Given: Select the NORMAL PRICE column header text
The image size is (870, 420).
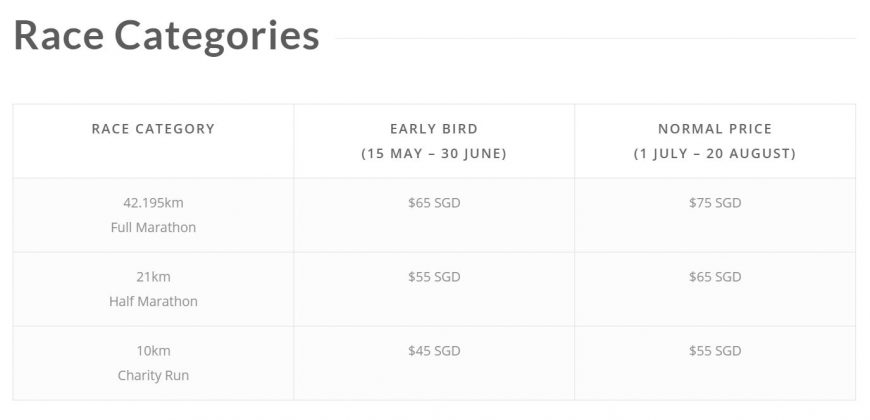Looking at the screenshot, I should point(715,129).
